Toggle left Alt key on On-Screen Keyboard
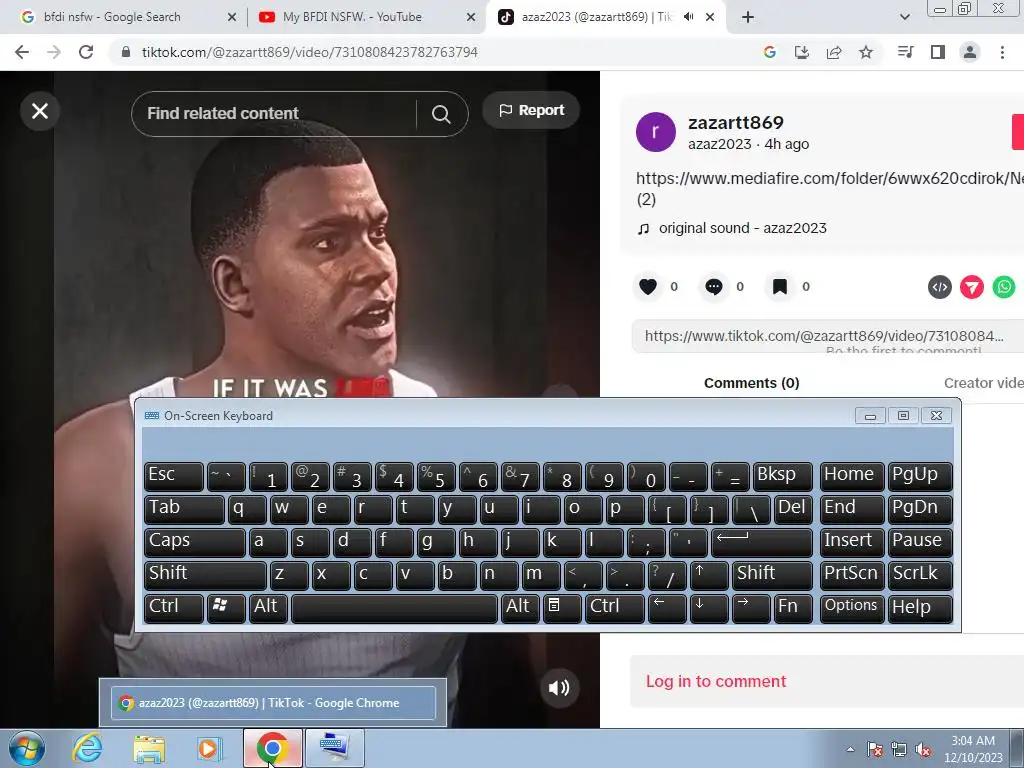 tap(267, 608)
